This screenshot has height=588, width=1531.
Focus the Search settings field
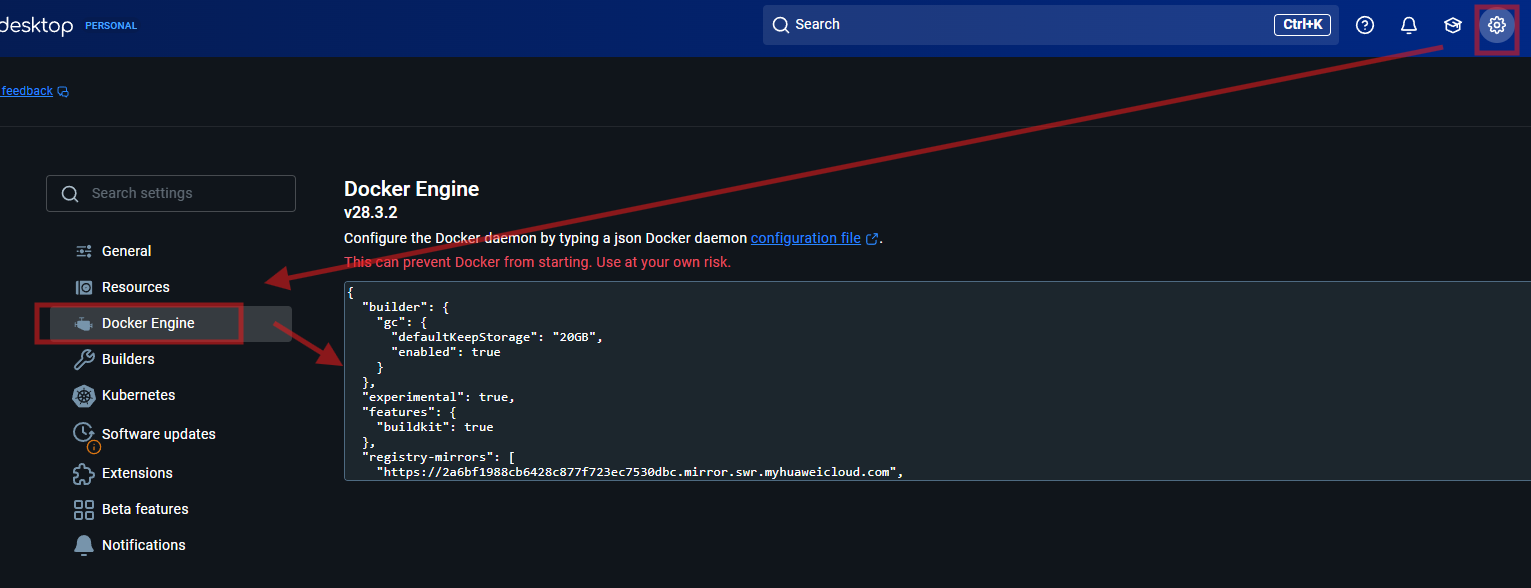click(171, 194)
